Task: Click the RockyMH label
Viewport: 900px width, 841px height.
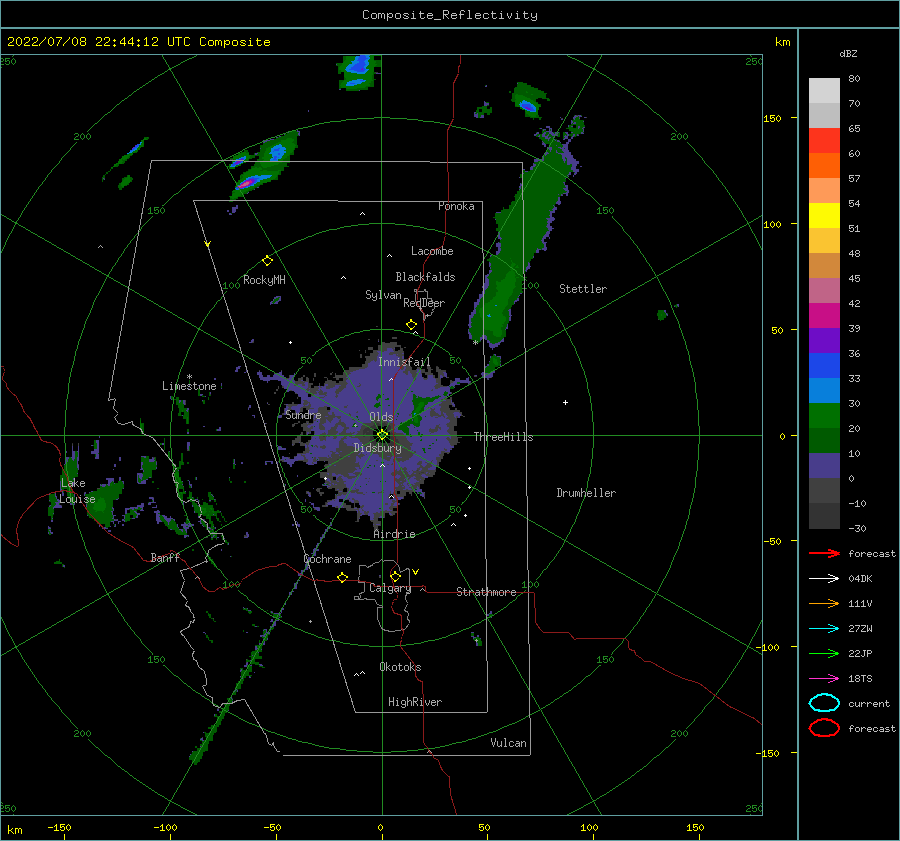Action: pyautogui.click(x=264, y=280)
